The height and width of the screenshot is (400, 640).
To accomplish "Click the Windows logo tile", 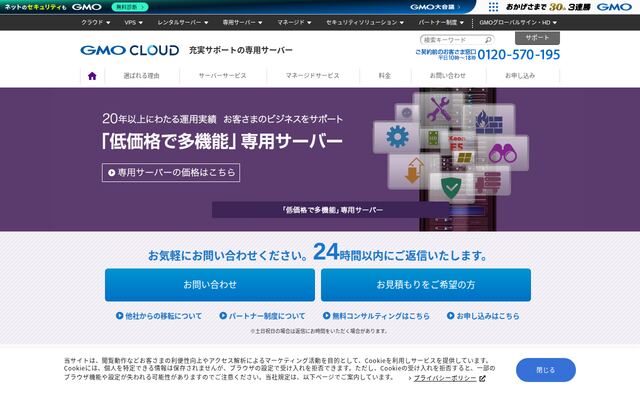I will pos(464,157).
